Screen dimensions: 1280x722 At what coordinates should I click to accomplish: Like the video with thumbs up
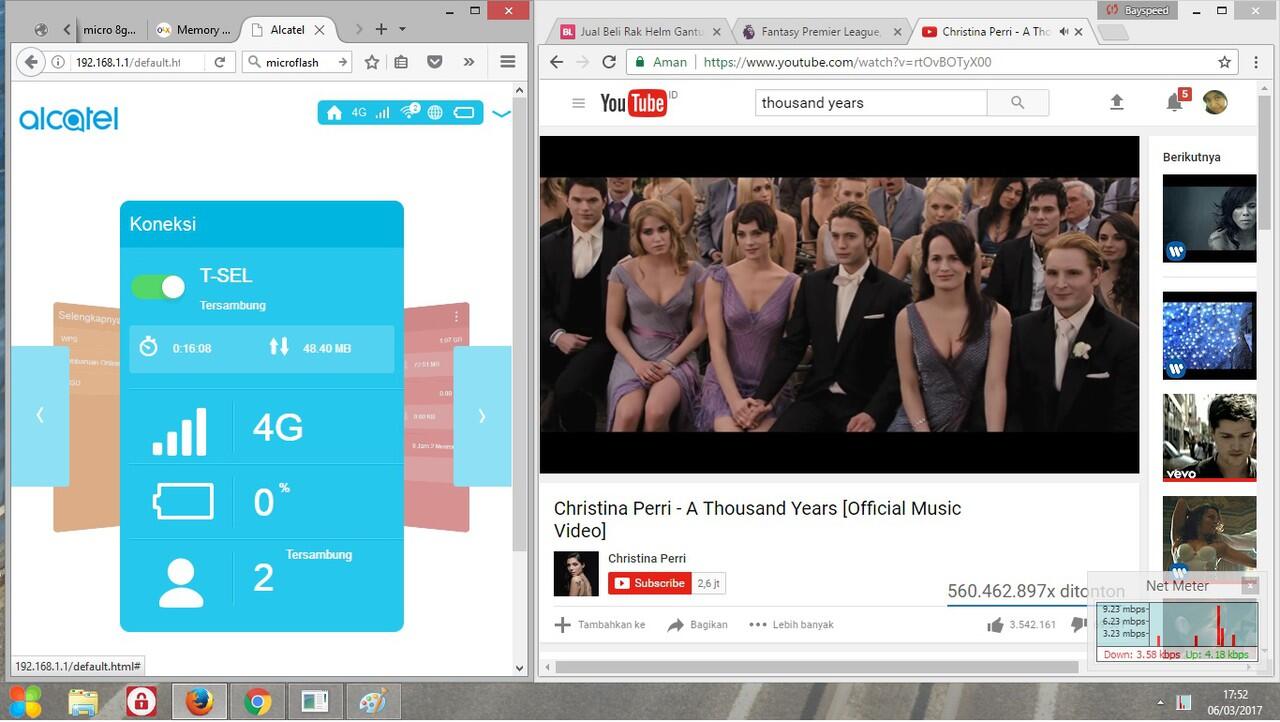995,625
